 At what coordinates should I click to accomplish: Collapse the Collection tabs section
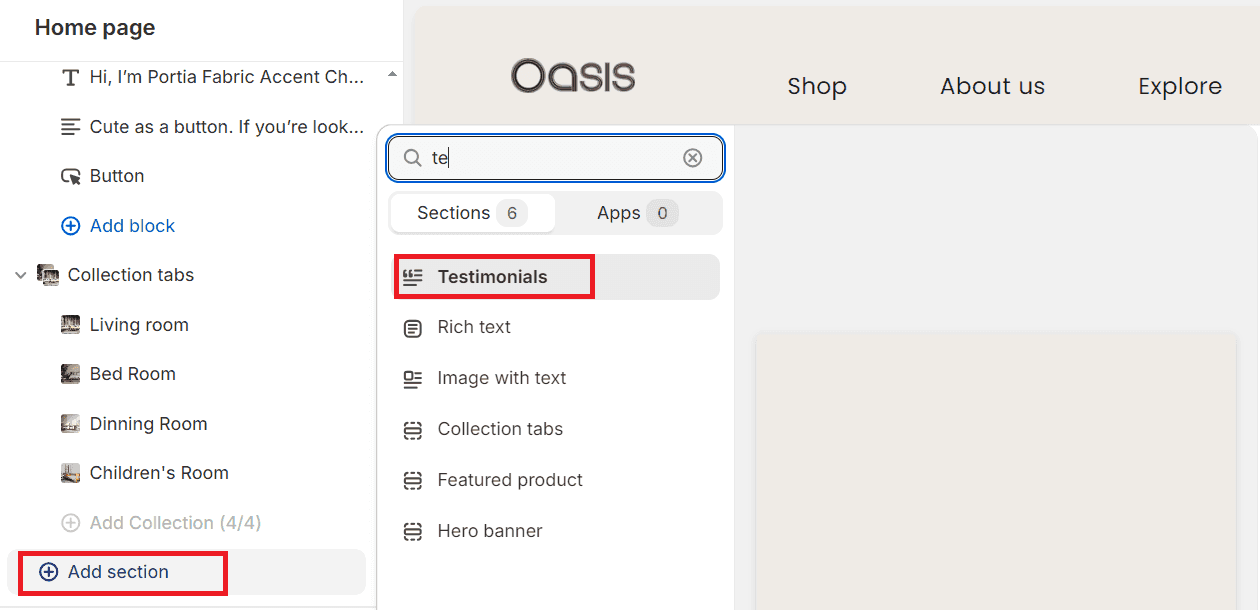point(21,275)
